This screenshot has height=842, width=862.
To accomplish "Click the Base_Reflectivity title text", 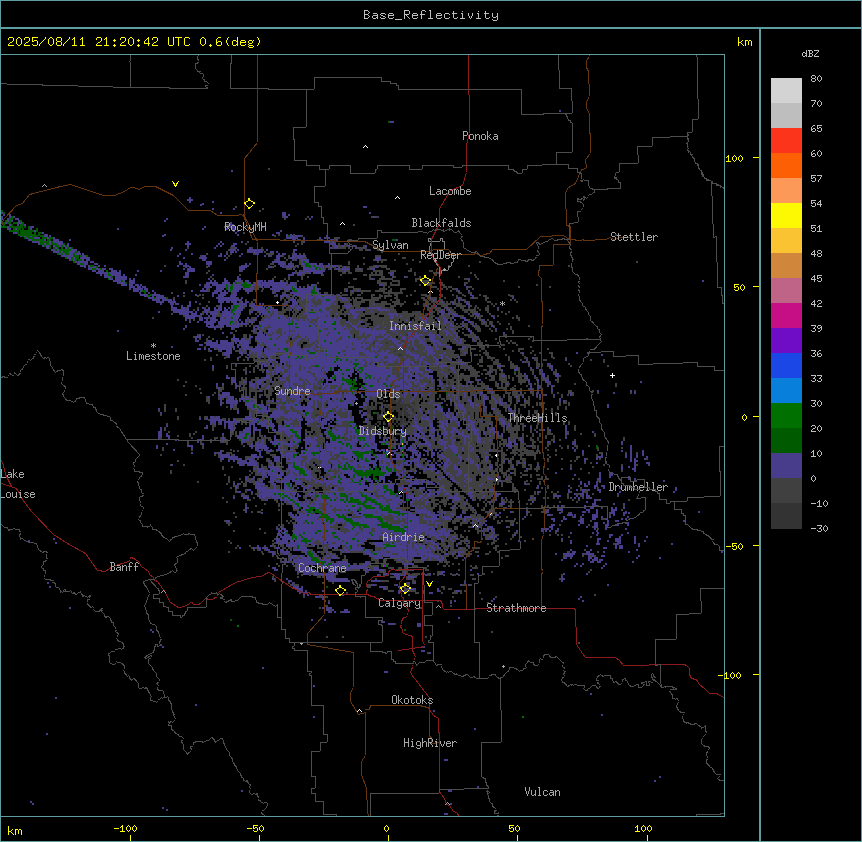I will point(431,15).
